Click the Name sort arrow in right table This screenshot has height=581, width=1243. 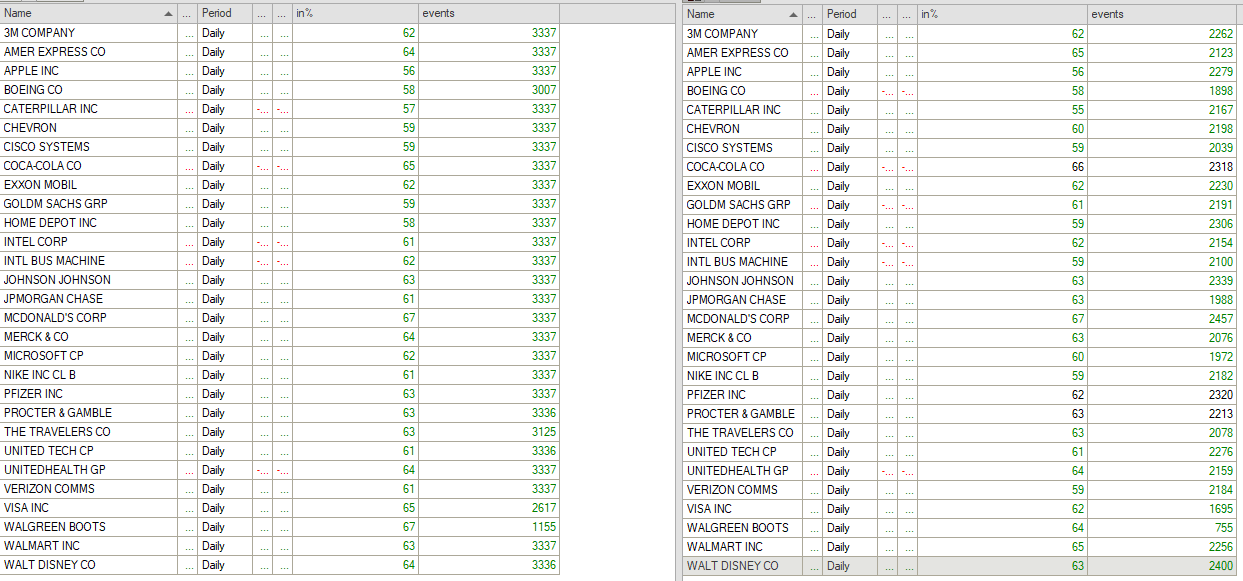coord(793,15)
